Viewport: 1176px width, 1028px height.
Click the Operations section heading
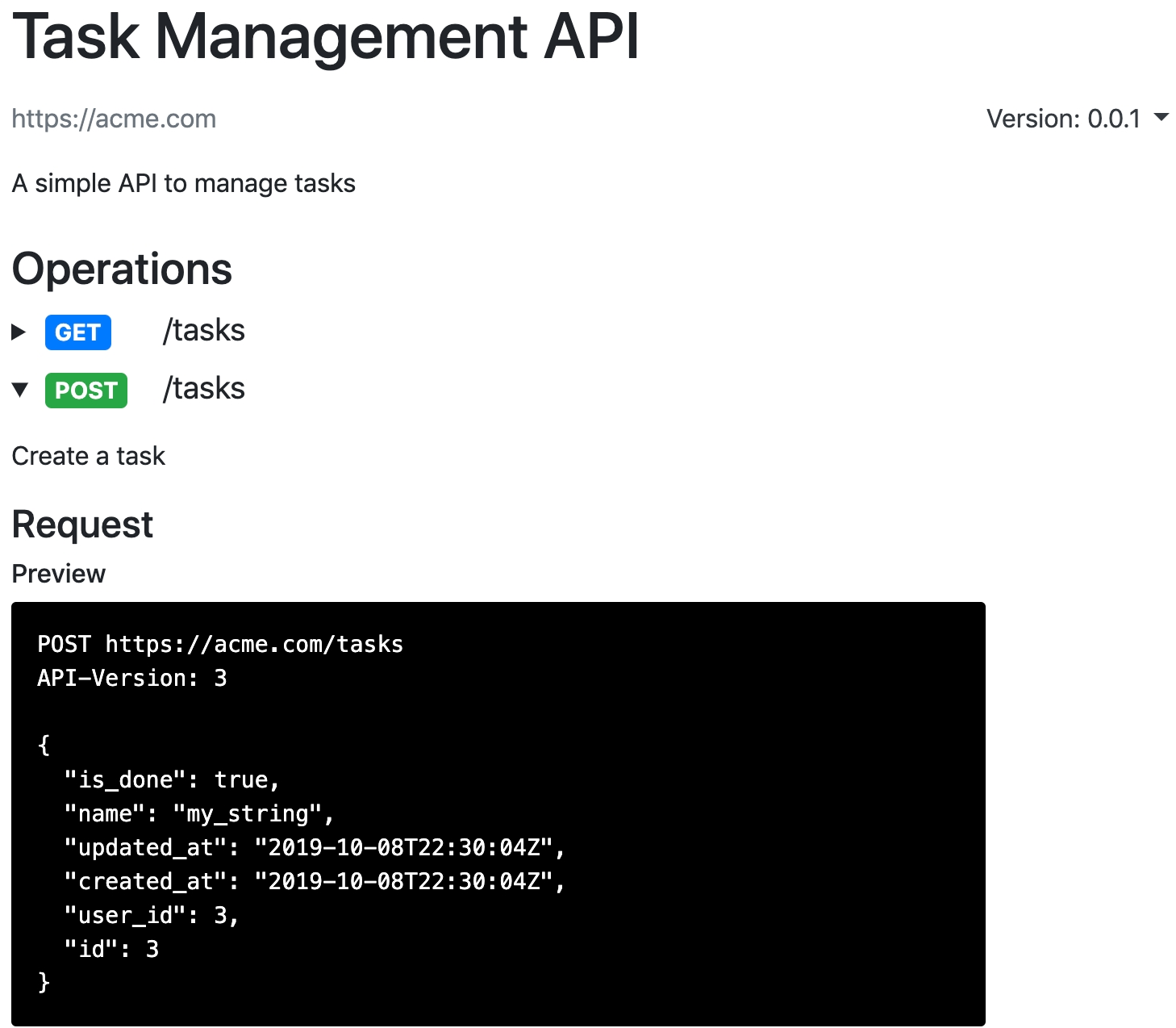(122, 269)
